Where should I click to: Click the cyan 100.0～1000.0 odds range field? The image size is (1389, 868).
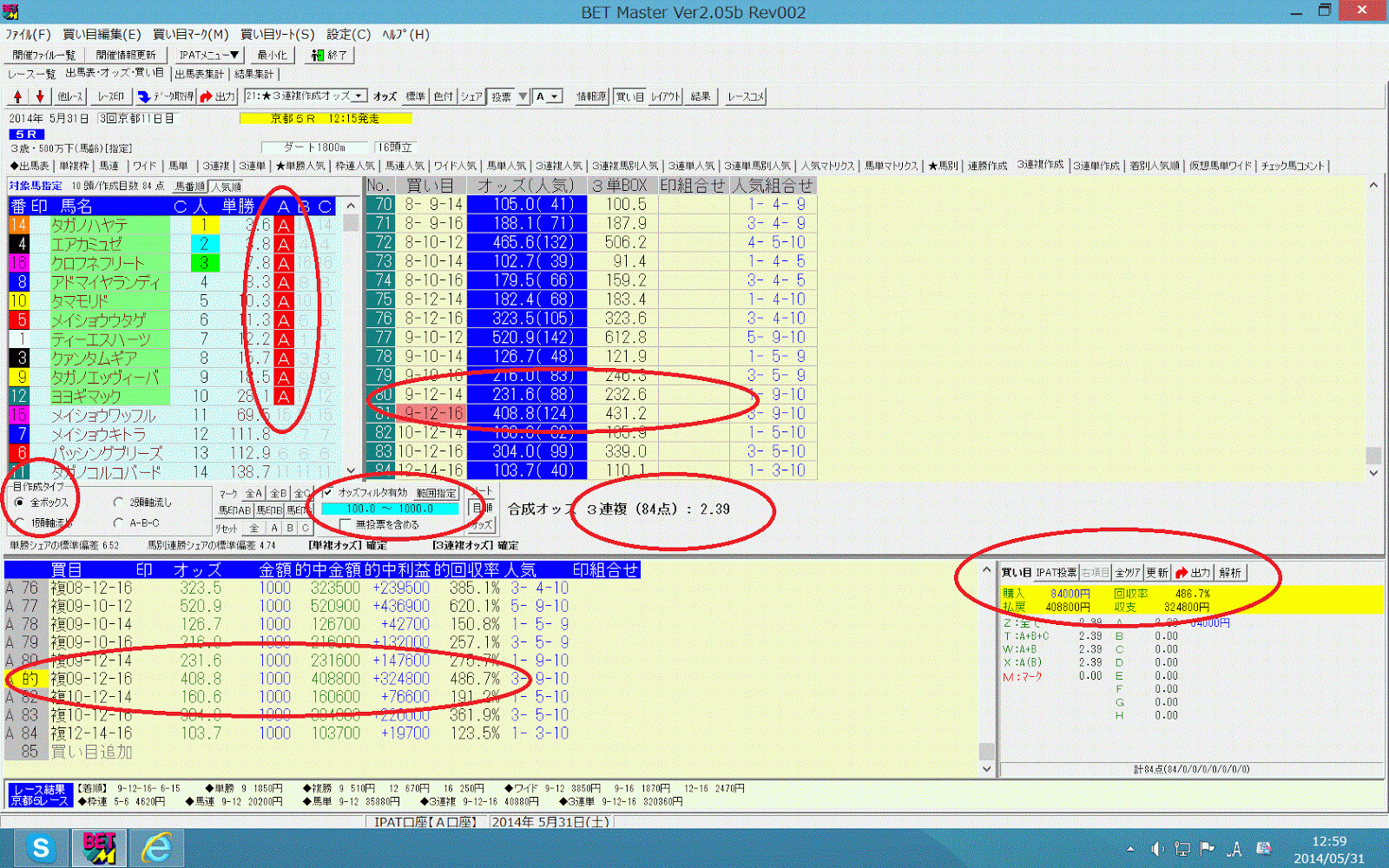point(390,509)
